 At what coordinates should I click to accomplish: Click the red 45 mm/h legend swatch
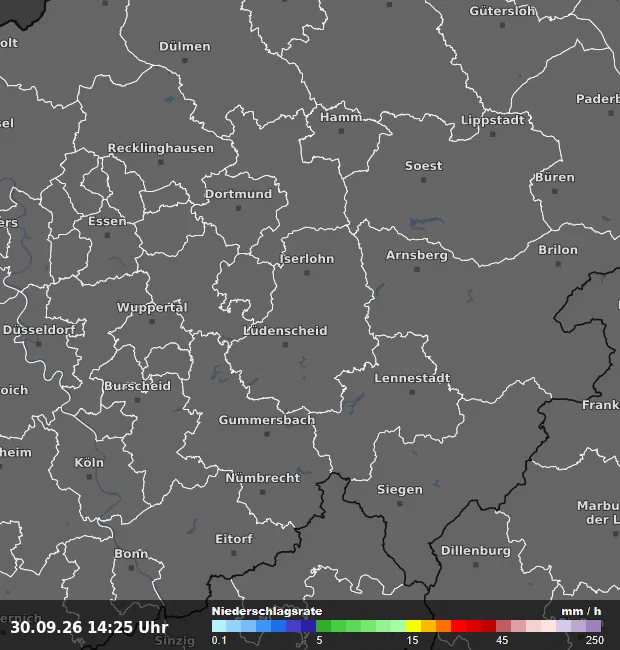click(503, 626)
